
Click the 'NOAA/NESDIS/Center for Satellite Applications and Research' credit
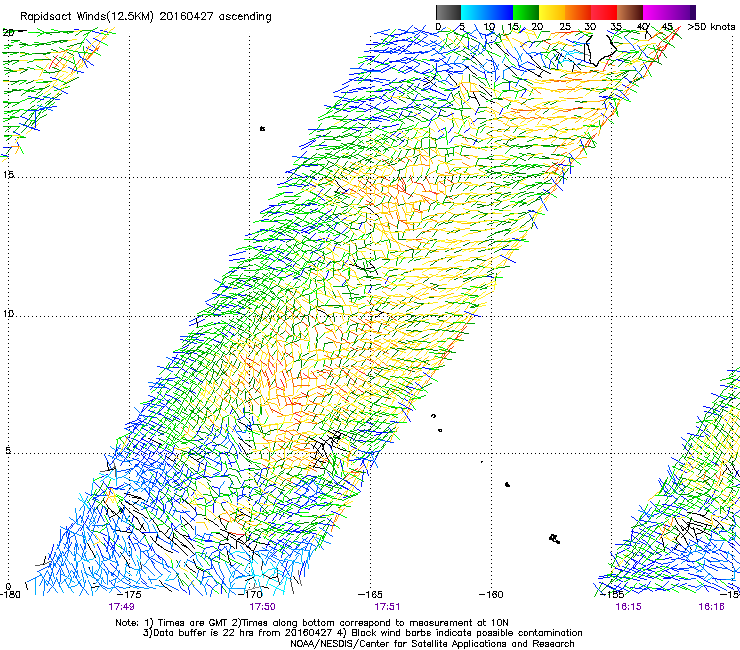click(432, 644)
